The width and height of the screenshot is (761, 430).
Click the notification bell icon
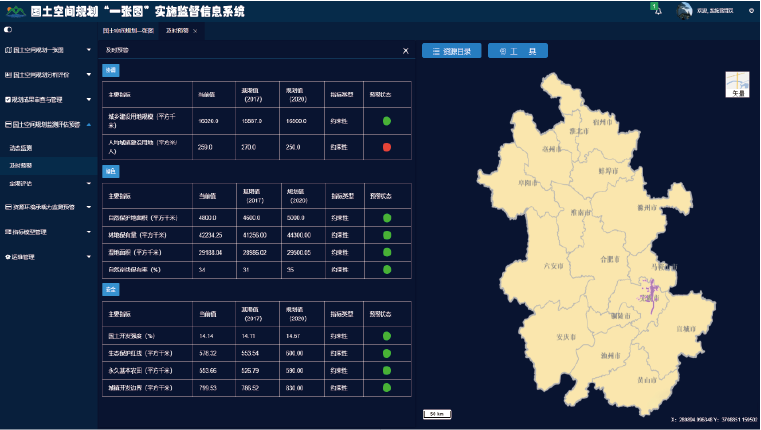[x=656, y=9]
